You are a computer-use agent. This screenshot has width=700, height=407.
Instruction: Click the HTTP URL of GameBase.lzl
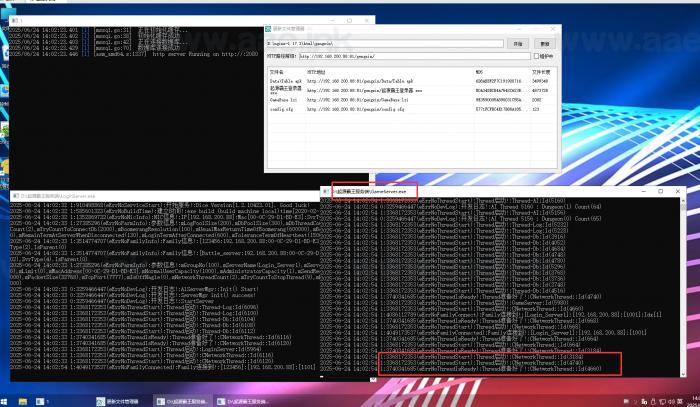pos(358,100)
